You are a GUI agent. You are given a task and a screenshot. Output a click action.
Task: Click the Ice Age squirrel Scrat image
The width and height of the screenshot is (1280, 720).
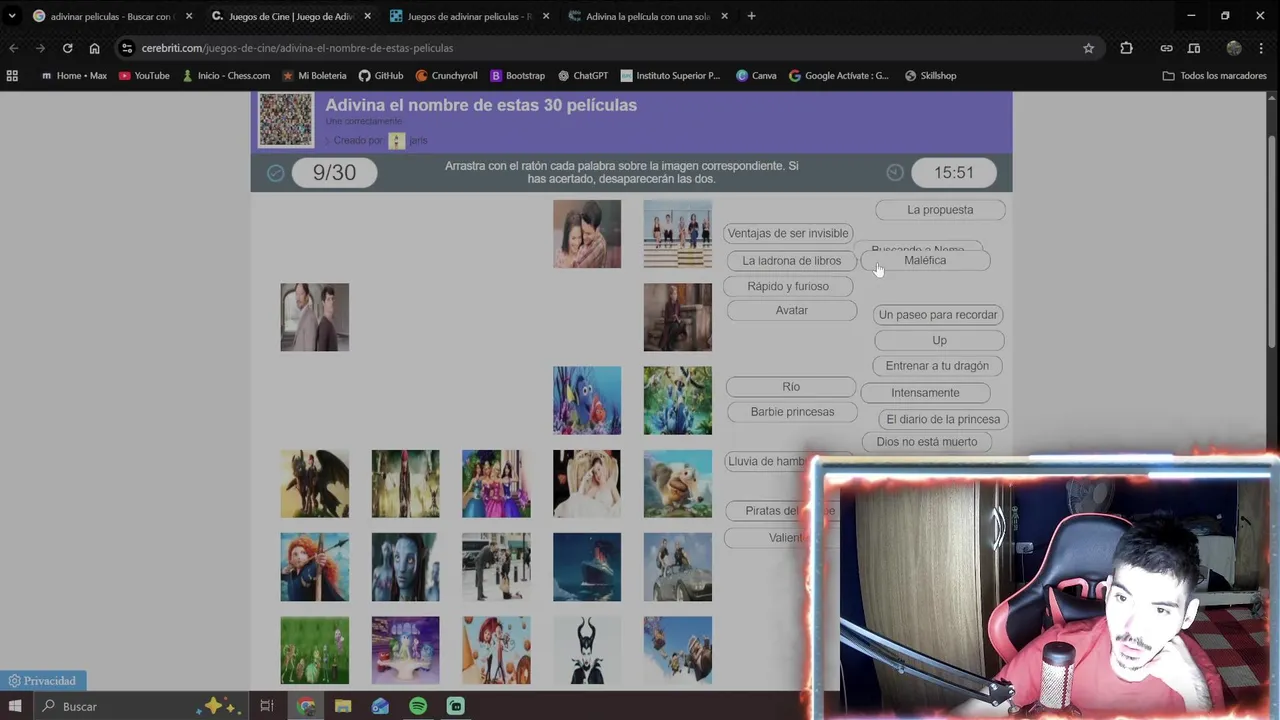click(x=678, y=483)
